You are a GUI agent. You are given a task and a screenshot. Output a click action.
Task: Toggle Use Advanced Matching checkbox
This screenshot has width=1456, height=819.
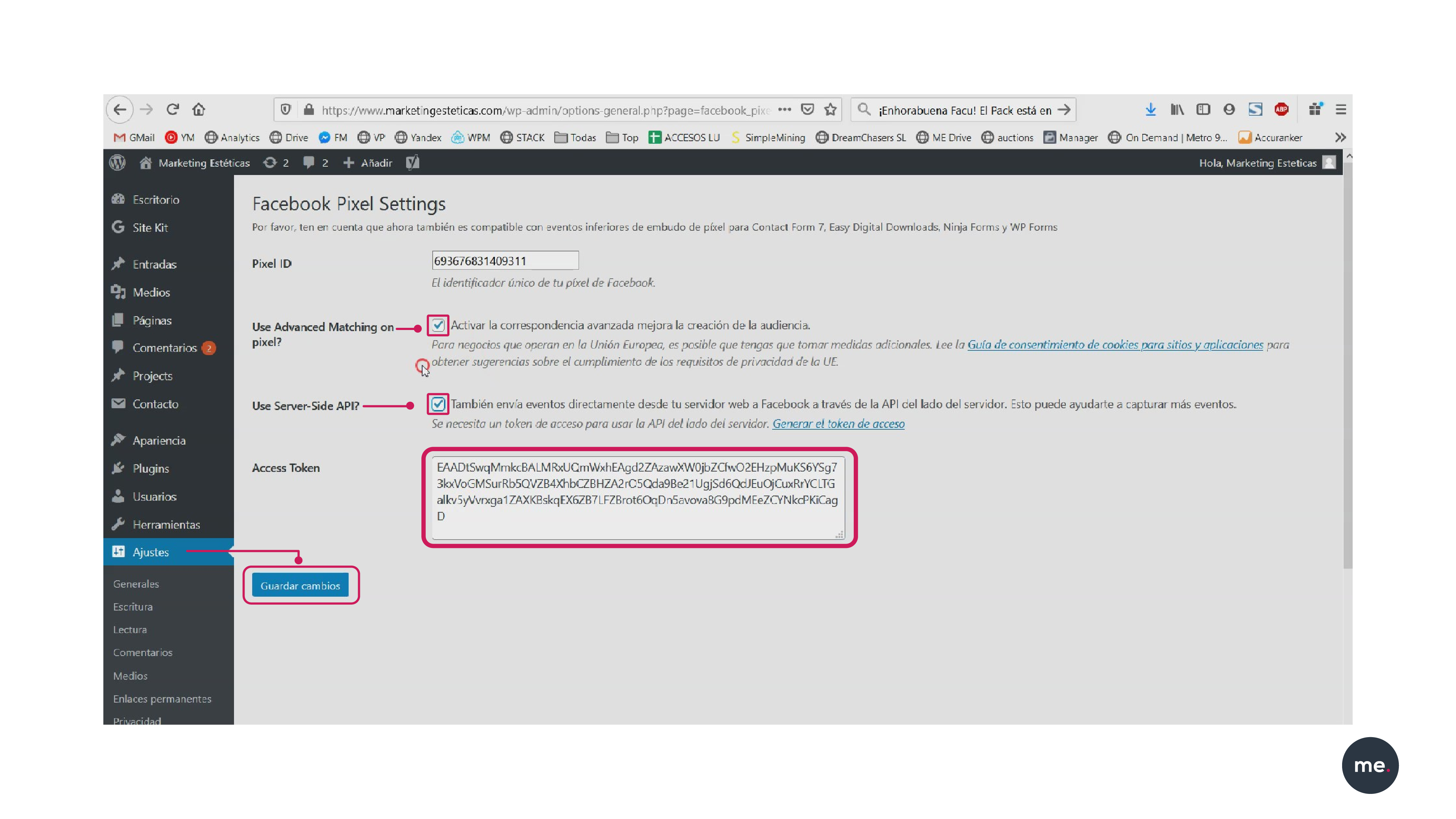click(x=438, y=325)
